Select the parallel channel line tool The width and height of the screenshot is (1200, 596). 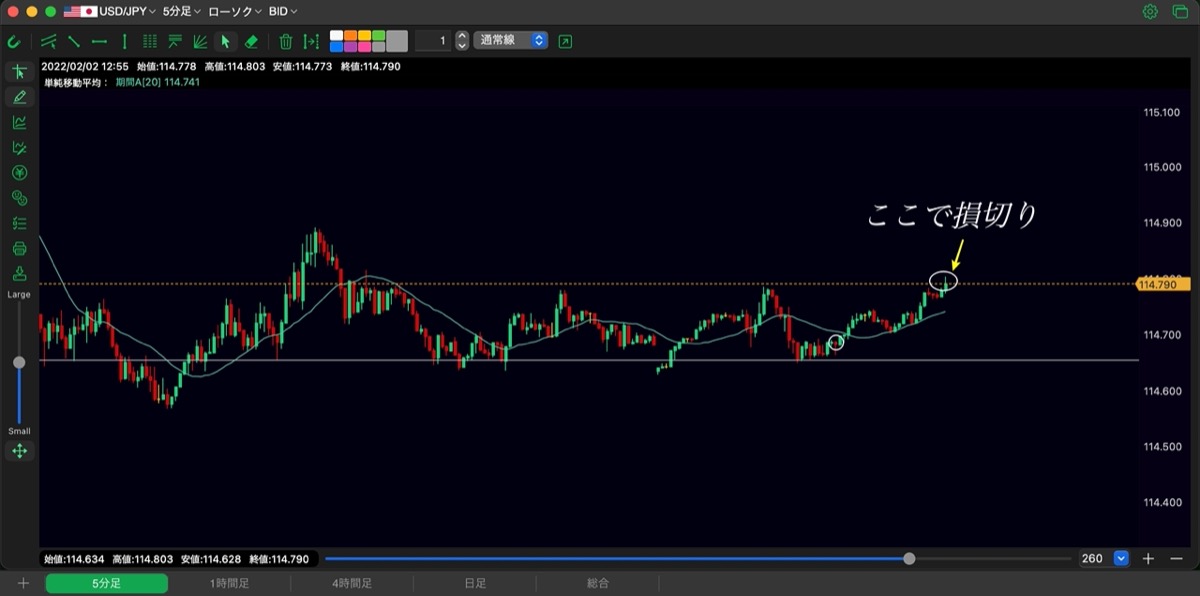click(49, 42)
